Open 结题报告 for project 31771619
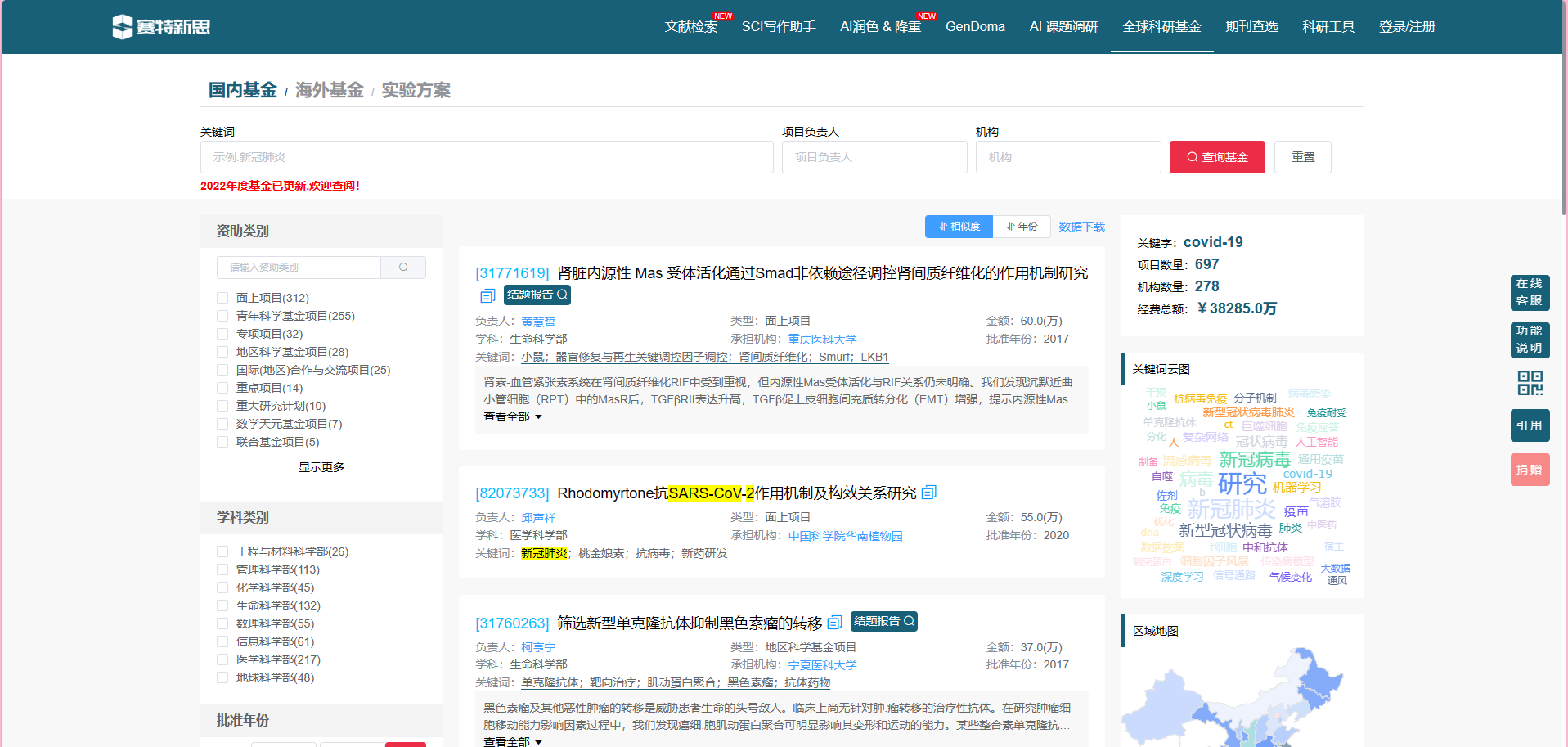 [537, 295]
